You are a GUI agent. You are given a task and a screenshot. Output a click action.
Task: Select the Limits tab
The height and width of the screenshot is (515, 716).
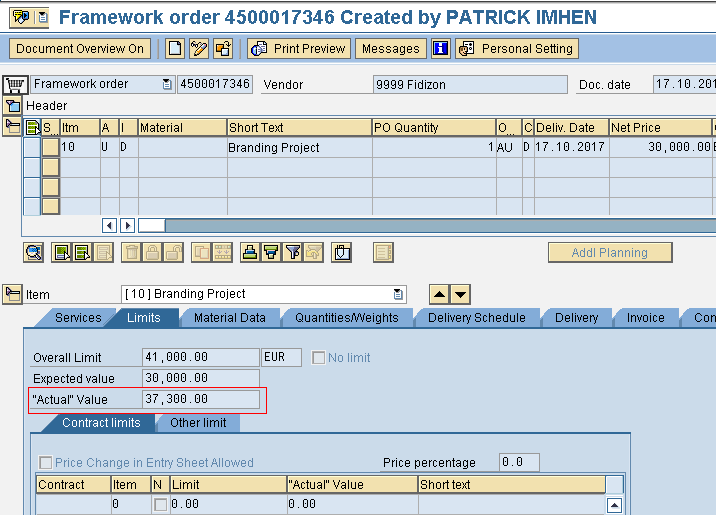coord(143,318)
